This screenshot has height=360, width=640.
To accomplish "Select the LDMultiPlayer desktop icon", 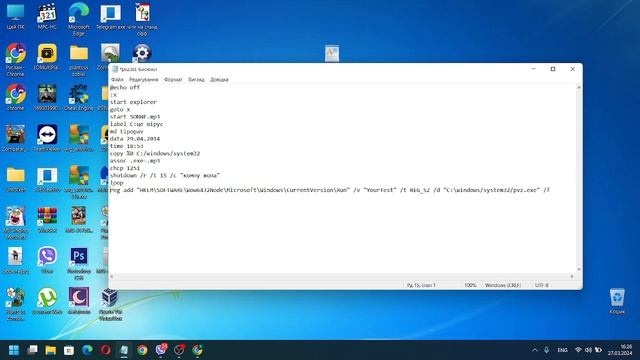I will pyautogui.click(x=47, y=57).
